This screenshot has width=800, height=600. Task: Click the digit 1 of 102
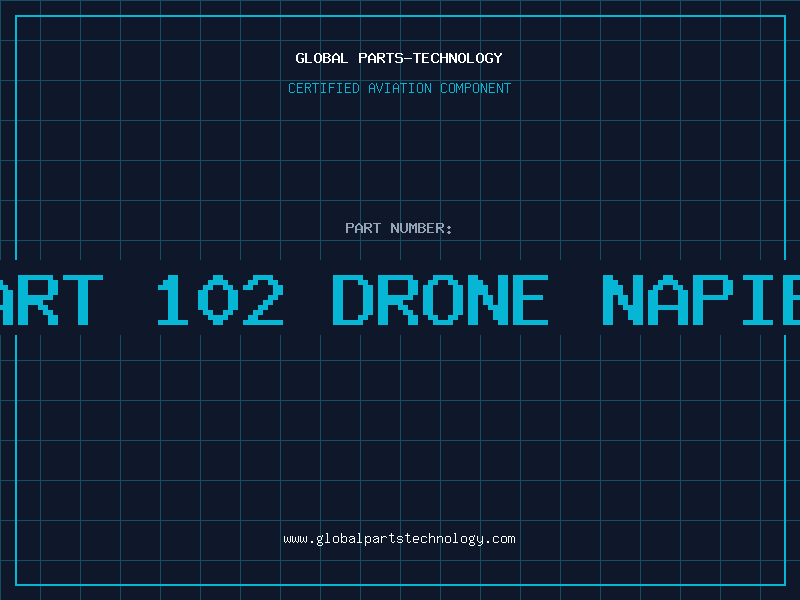click(x=173, y=300)
